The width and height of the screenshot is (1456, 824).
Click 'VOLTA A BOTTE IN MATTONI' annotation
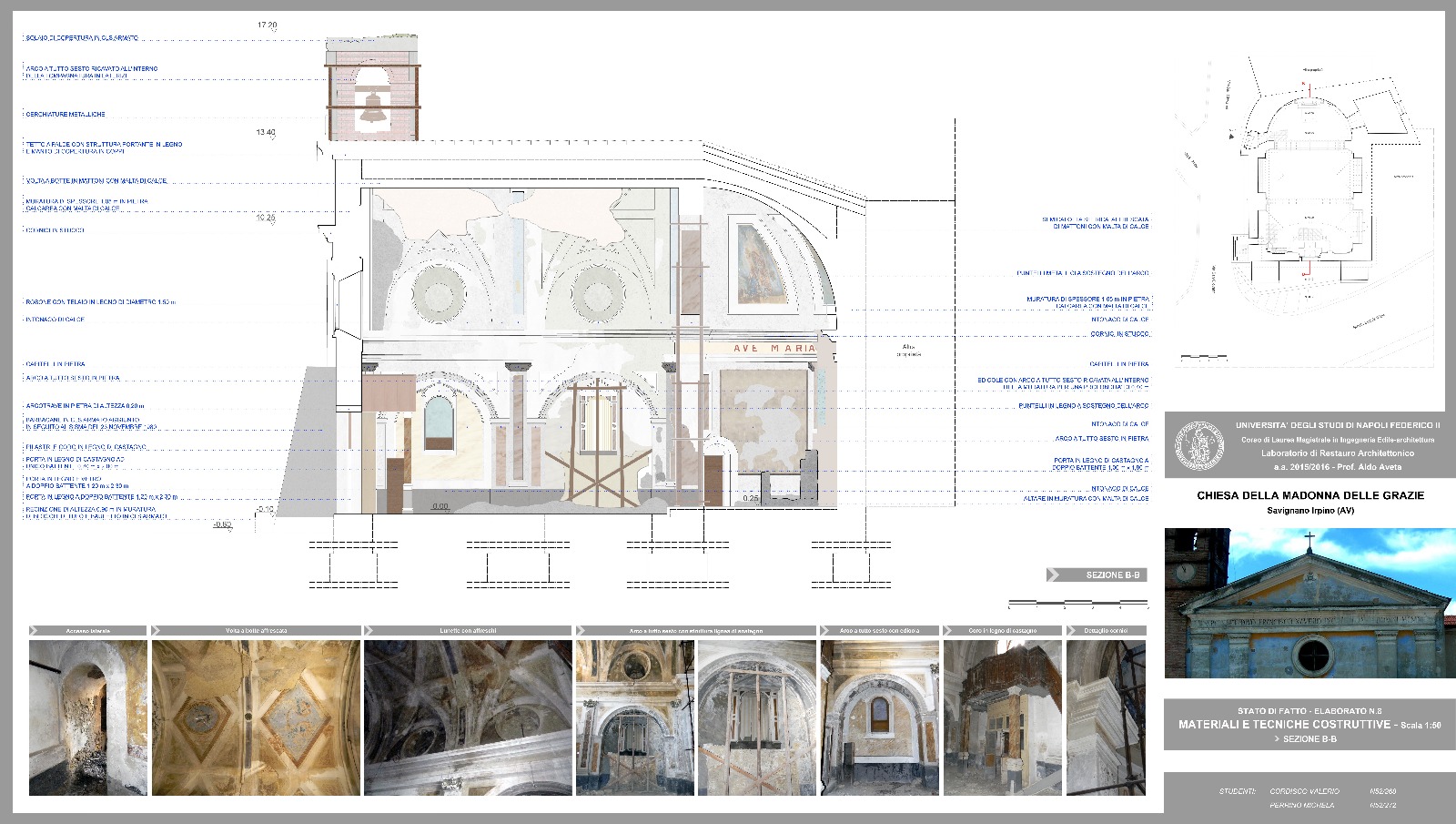96,180
